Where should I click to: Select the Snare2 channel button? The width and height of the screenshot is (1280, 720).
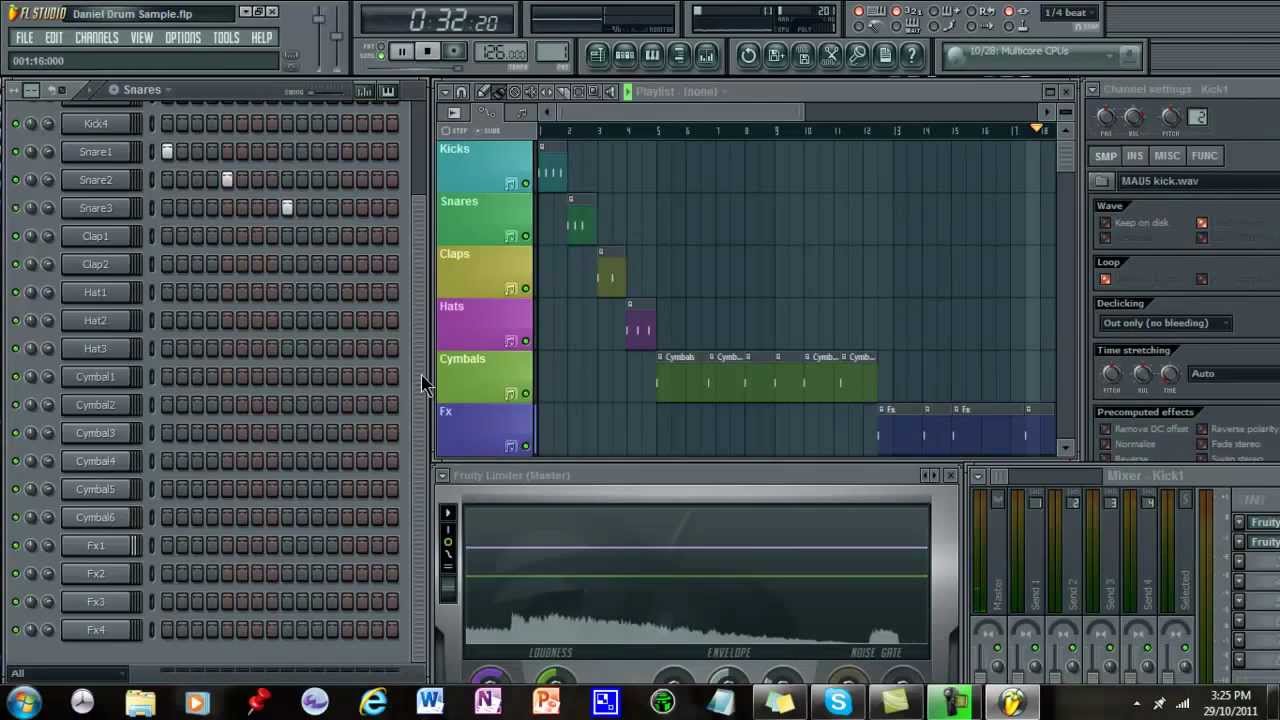[x=96, y=180]
